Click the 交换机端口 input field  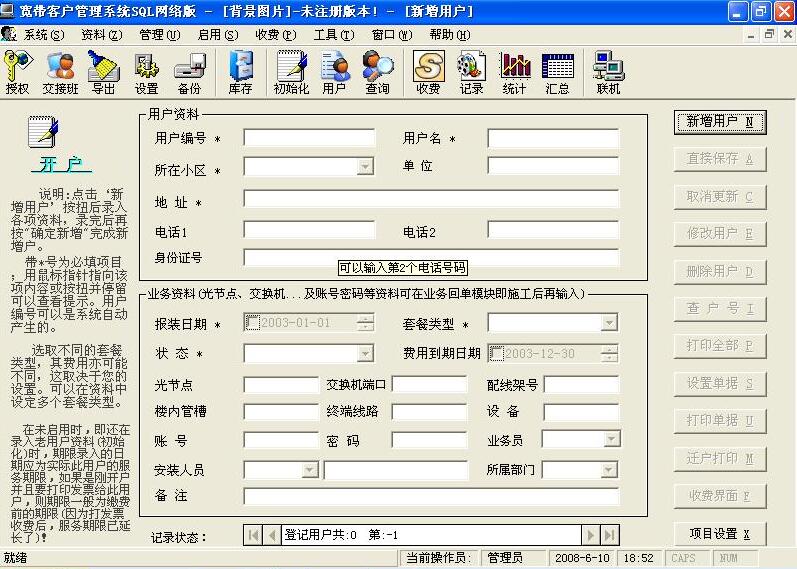(430, 384)
